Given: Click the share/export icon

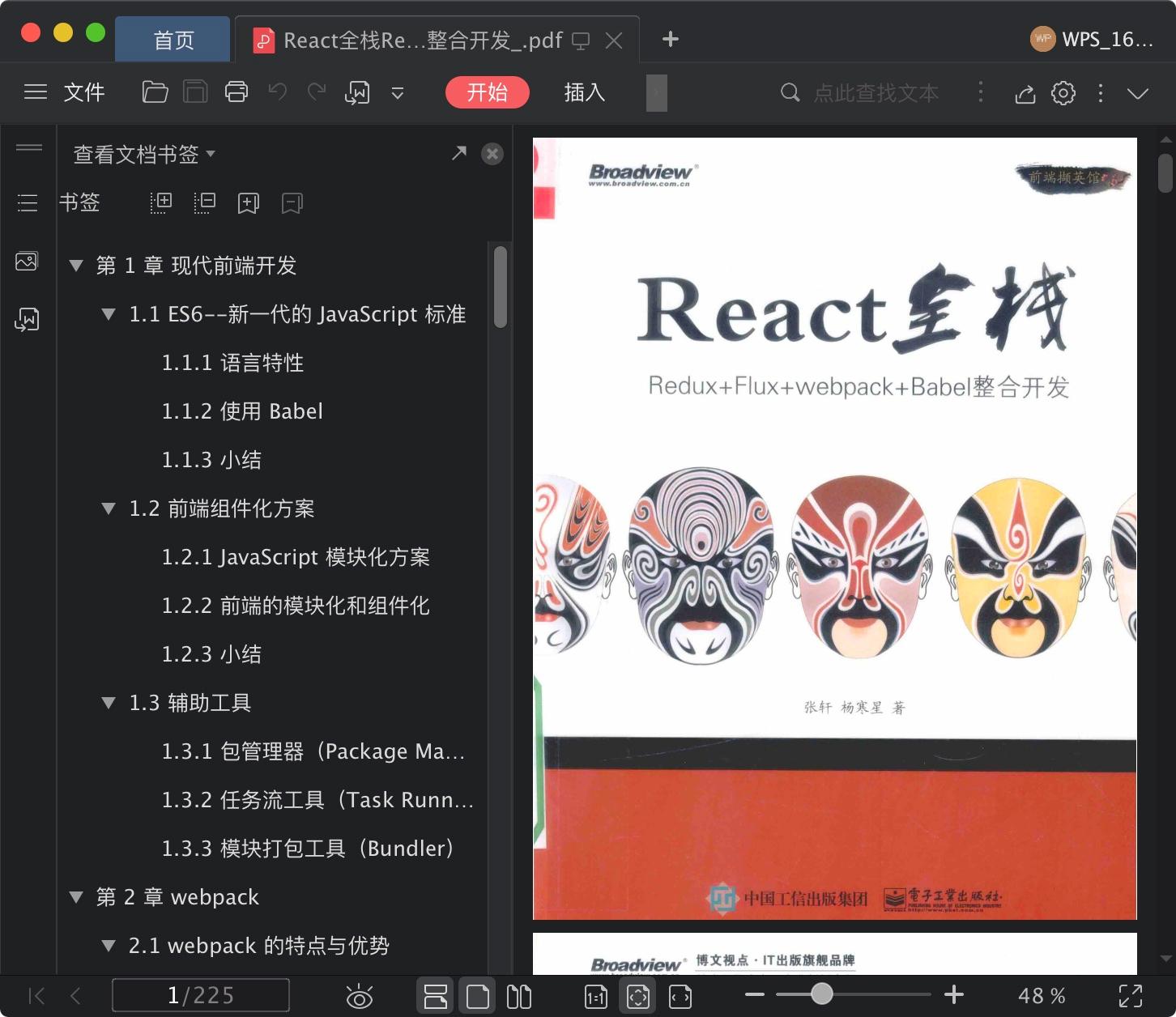Looking at the screenshot, I should [1025, 94].
